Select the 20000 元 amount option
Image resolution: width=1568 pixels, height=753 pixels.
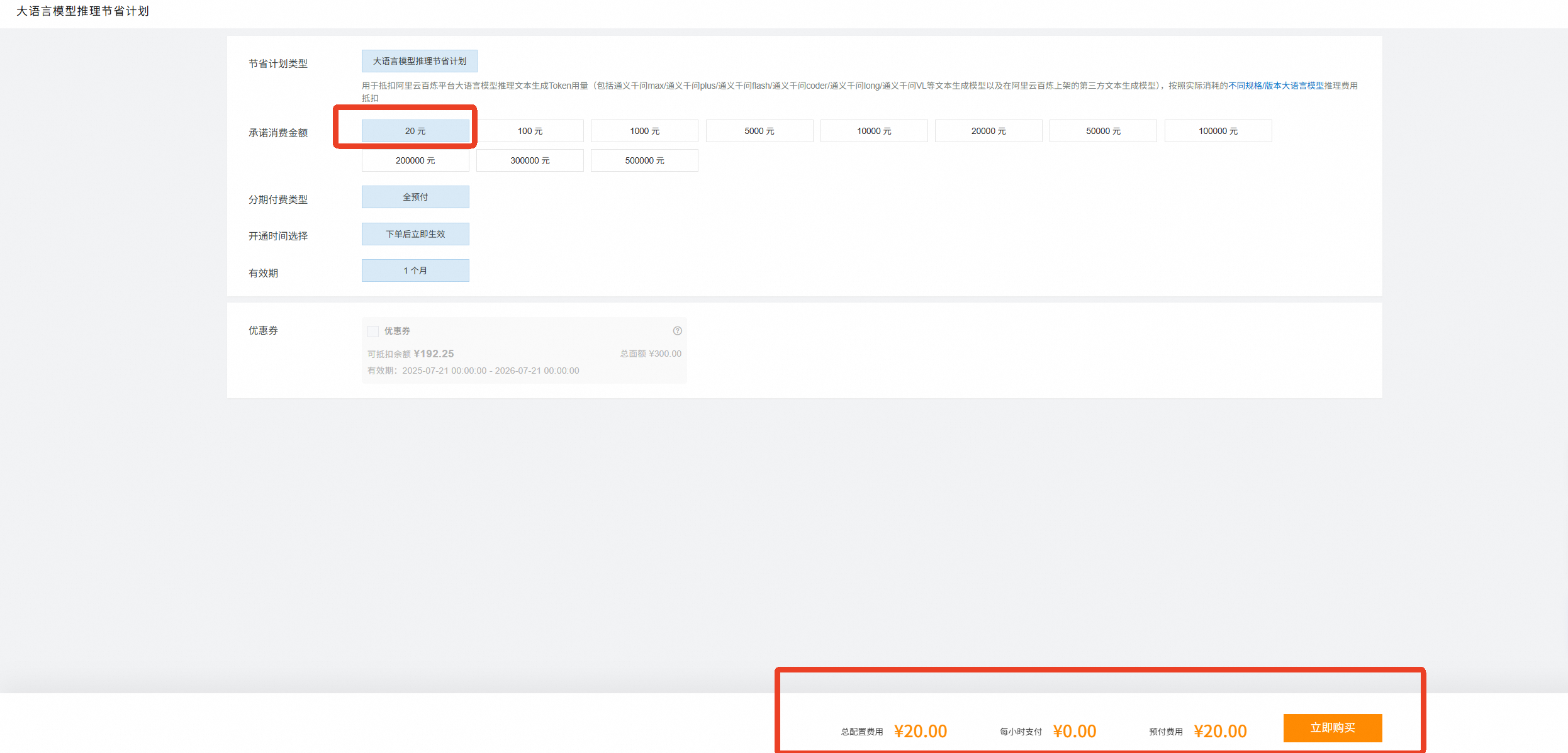click(988, 131)
